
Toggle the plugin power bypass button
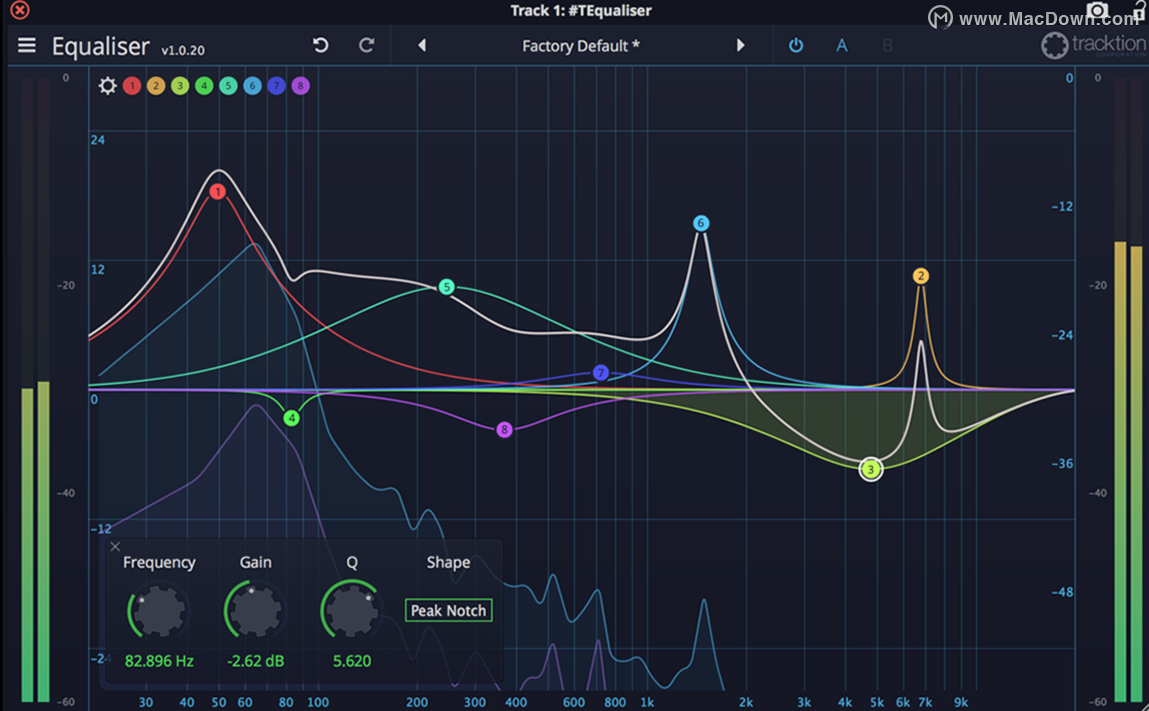[796, 46]
